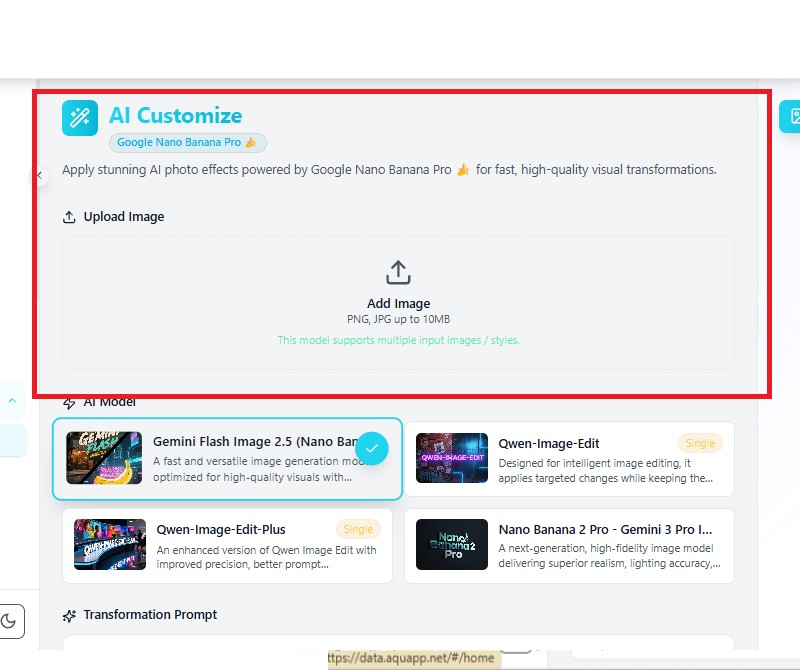The width and height of the screenshot is (800, 670).
Task: Click Add Image to upload a file
Action: pyautogui.click(x=398, y=304)
